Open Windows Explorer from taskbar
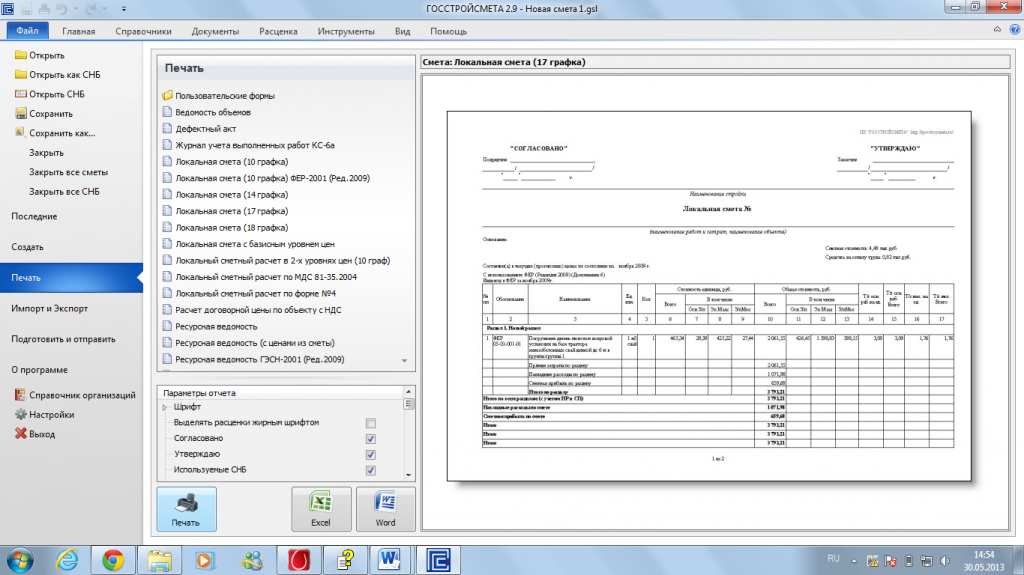 (159, 561)
